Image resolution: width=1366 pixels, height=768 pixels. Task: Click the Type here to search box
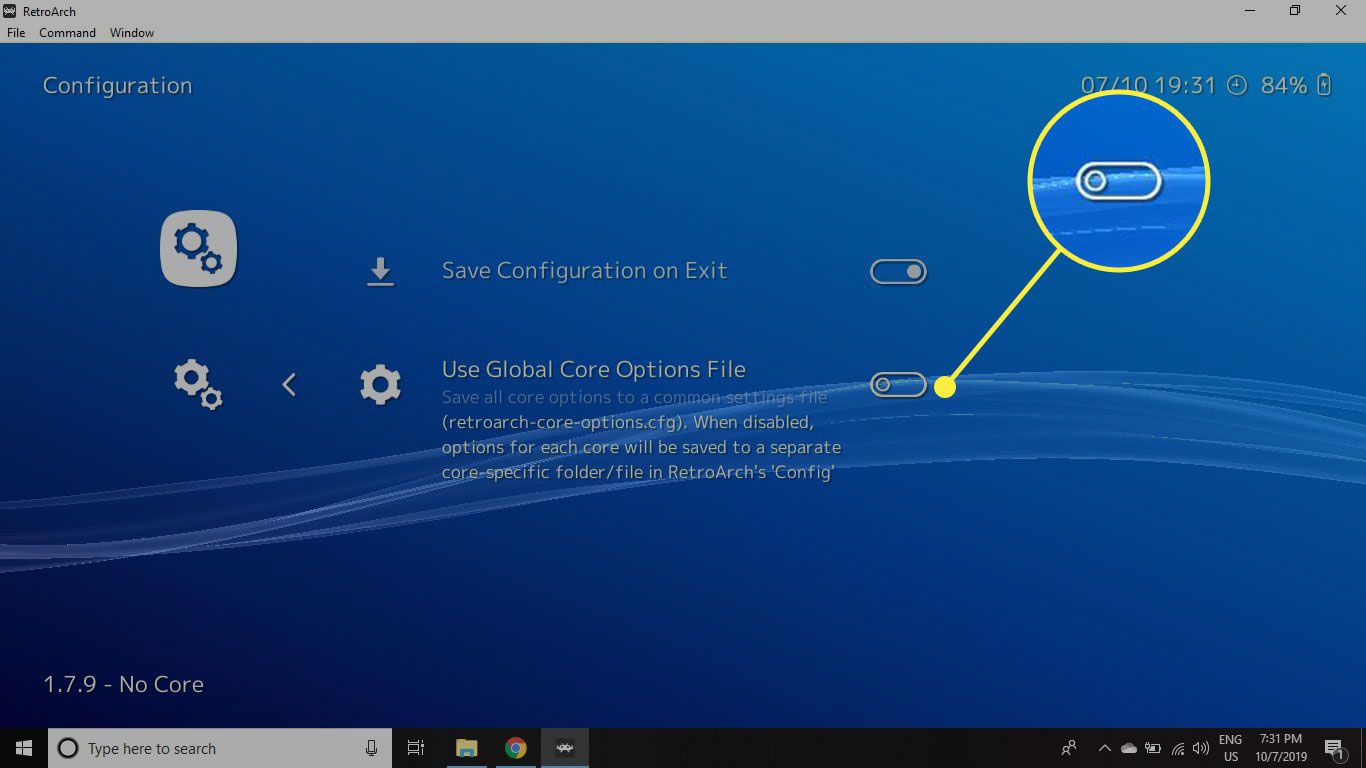[x=220, y=748]
